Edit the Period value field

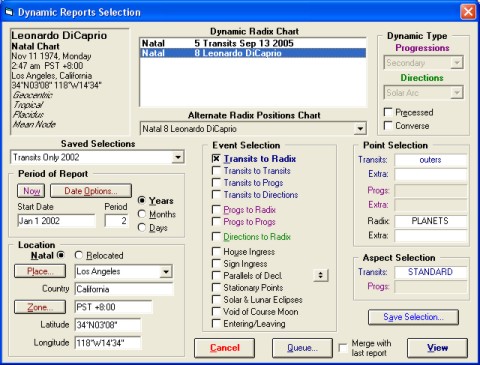click(116, 221)
